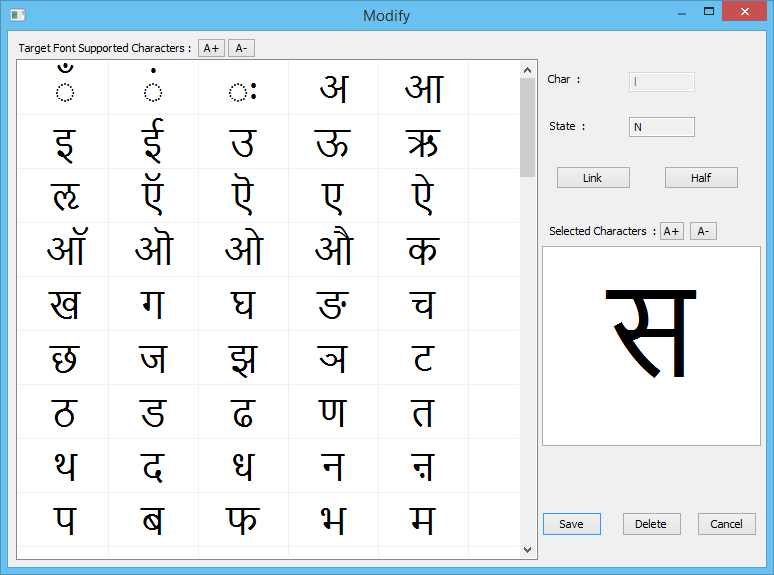The height and width of the screenshot is (575, 774).
Task: Select the ङ character cell
Action: tap(333, 304)
